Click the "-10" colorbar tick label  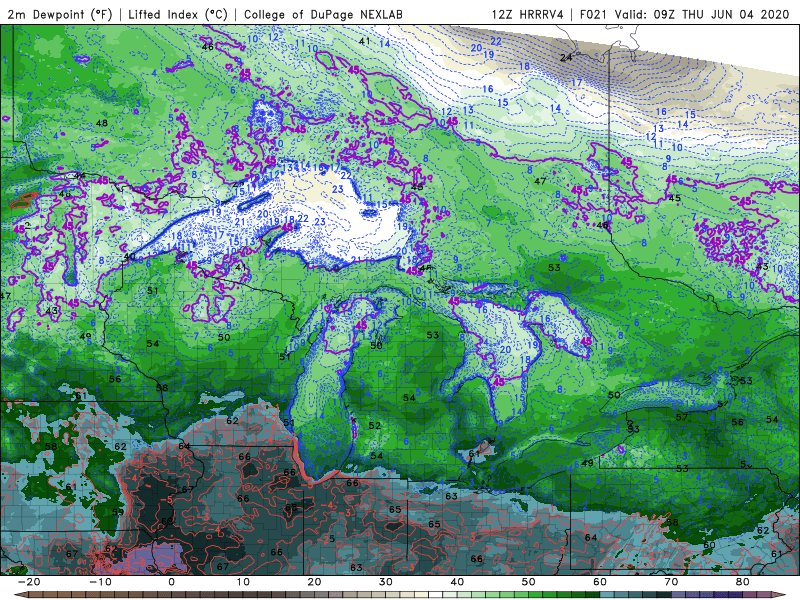click(x=100, y=582)
